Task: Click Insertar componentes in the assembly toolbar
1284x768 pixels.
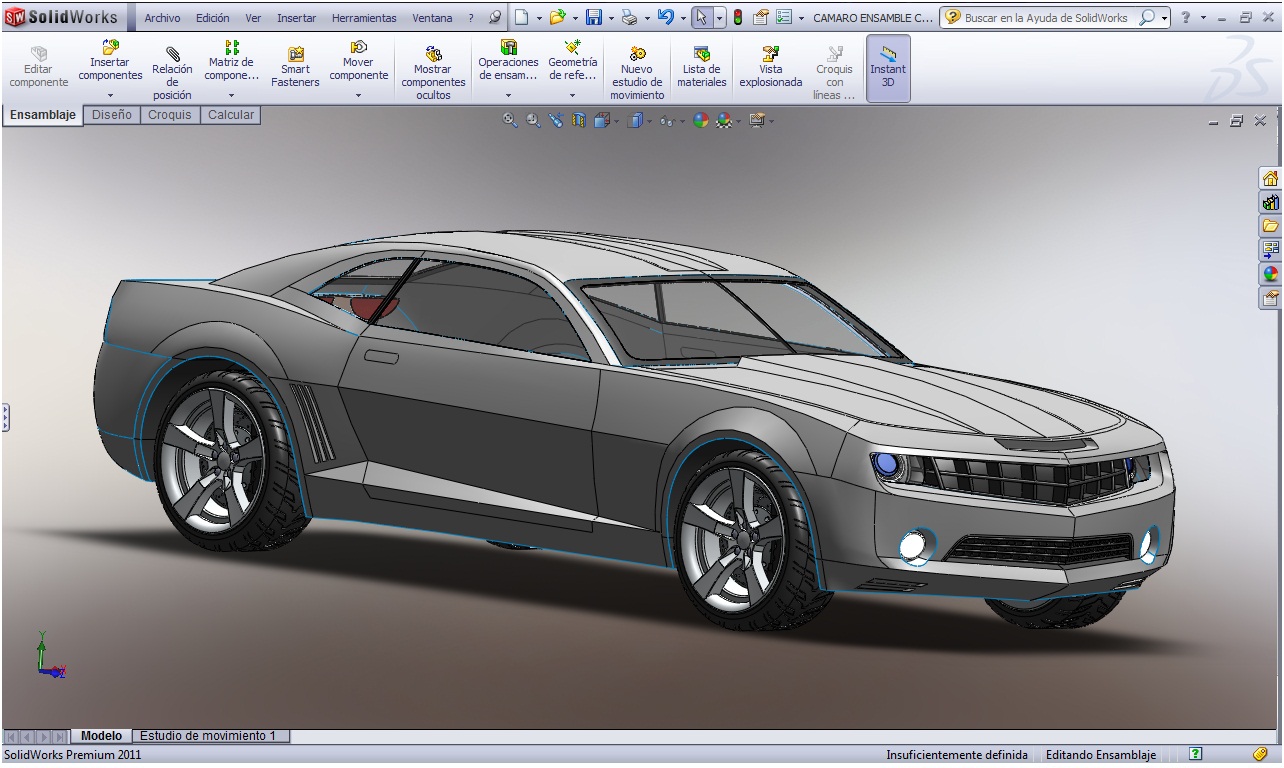Action: [110, 61]
